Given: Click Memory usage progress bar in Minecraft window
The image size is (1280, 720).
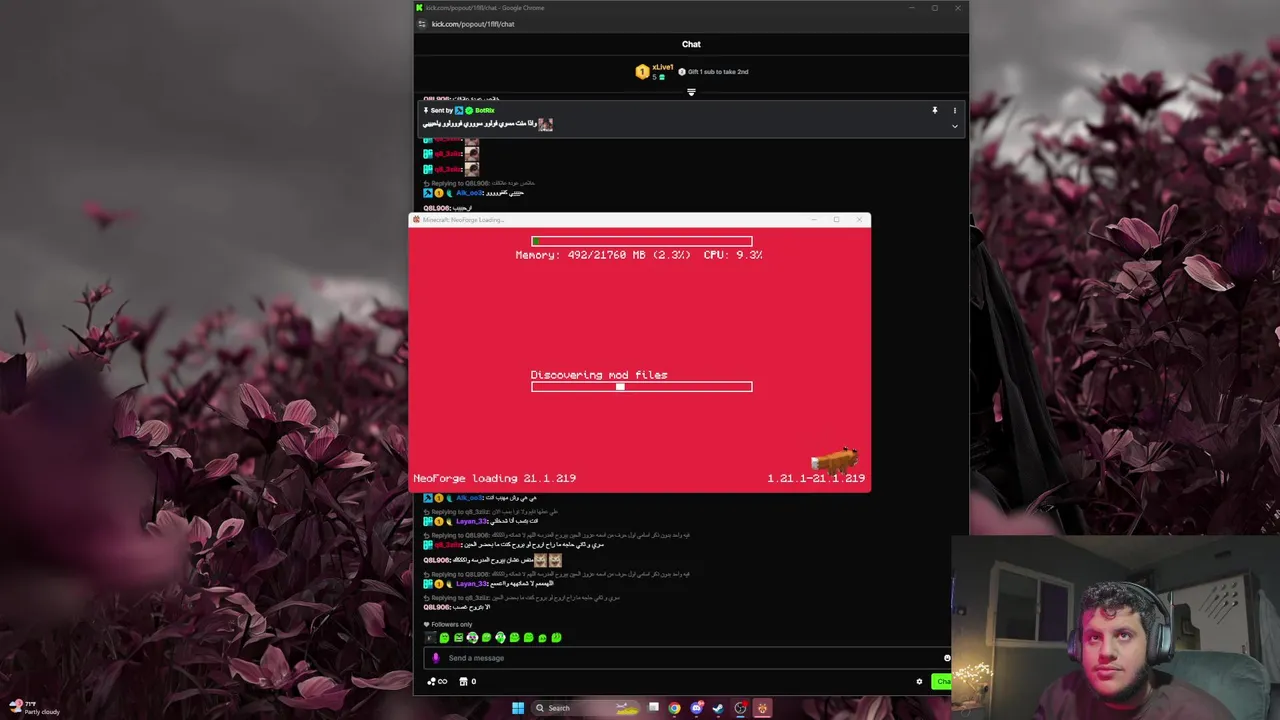Looking at the screenshot, I should pyautogui.click(x=641, y=241).
